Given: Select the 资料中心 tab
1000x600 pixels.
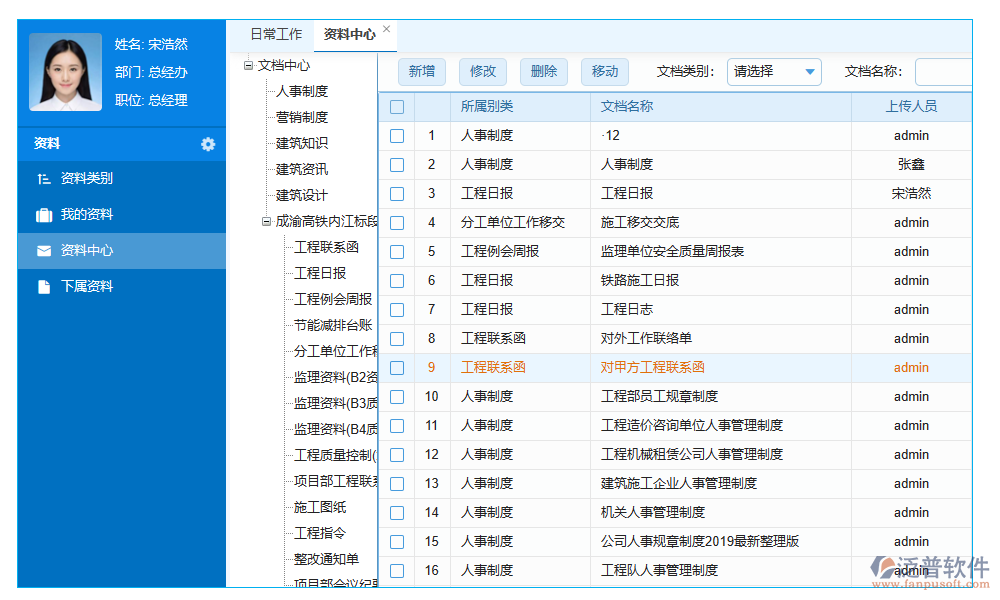Looking at the screenshot, I should (349, 31).
